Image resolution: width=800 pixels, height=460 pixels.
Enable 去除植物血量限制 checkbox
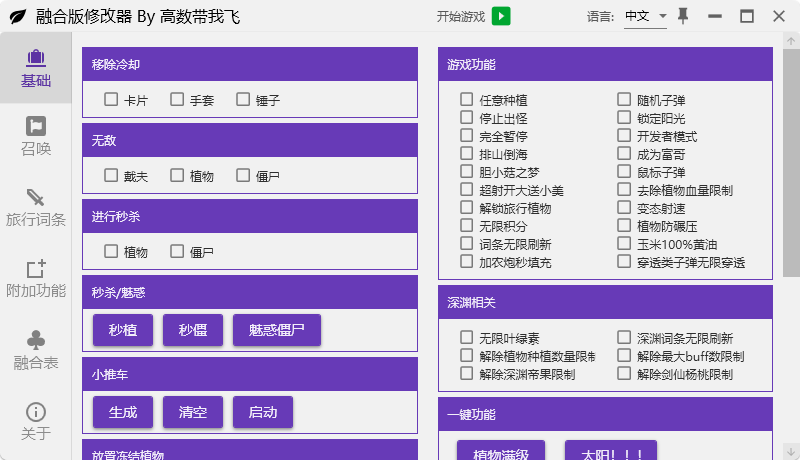pyautogui.click(x=624, y=189)
